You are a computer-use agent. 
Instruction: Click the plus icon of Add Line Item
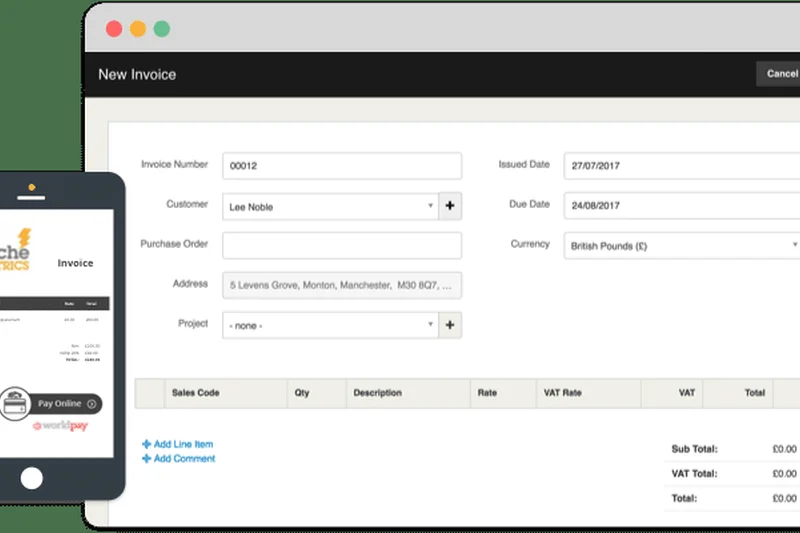146,444
